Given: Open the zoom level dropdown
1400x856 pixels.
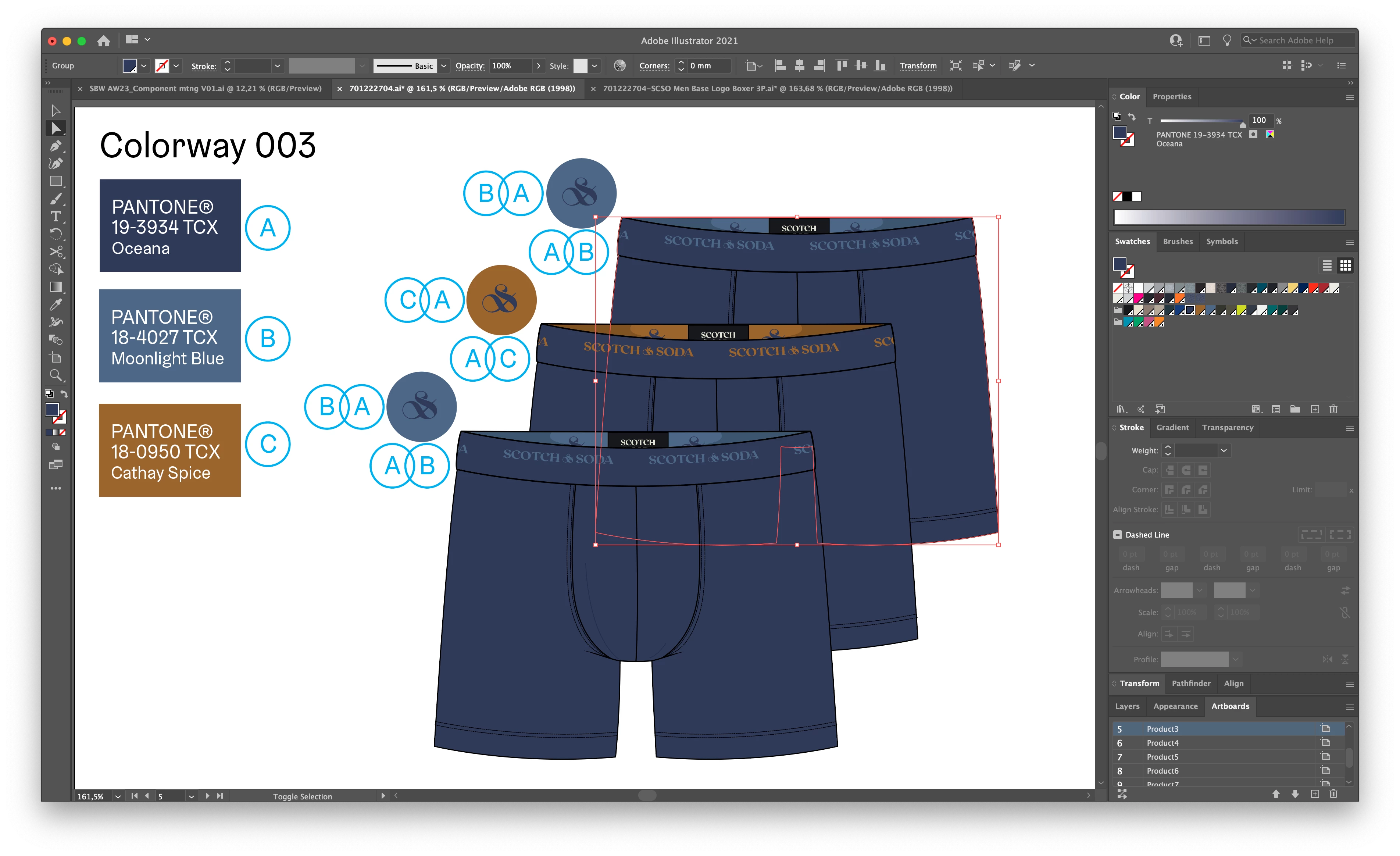Looking at the screenshot, I should click(x=118, y=796).
